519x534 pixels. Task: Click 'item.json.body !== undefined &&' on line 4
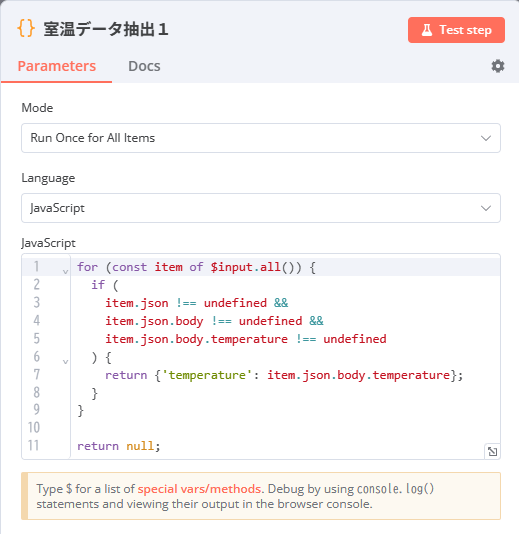(x=214, y=321)
